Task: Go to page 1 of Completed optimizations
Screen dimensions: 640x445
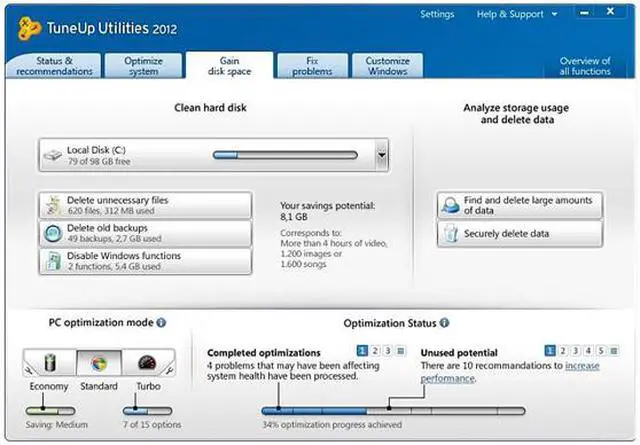Action: [x=362, y=351]
